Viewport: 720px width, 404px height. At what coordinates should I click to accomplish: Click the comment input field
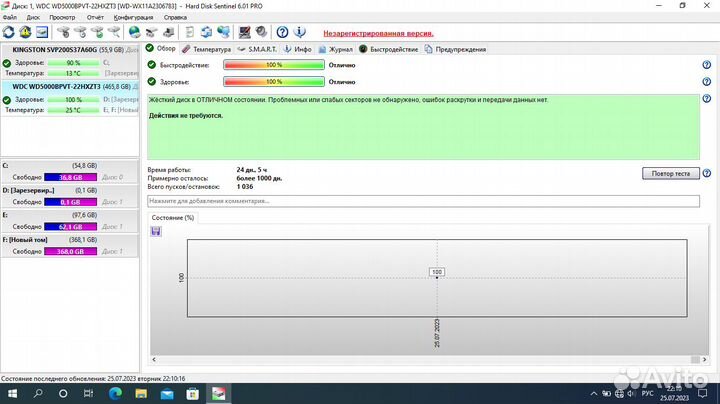(423, 201)
